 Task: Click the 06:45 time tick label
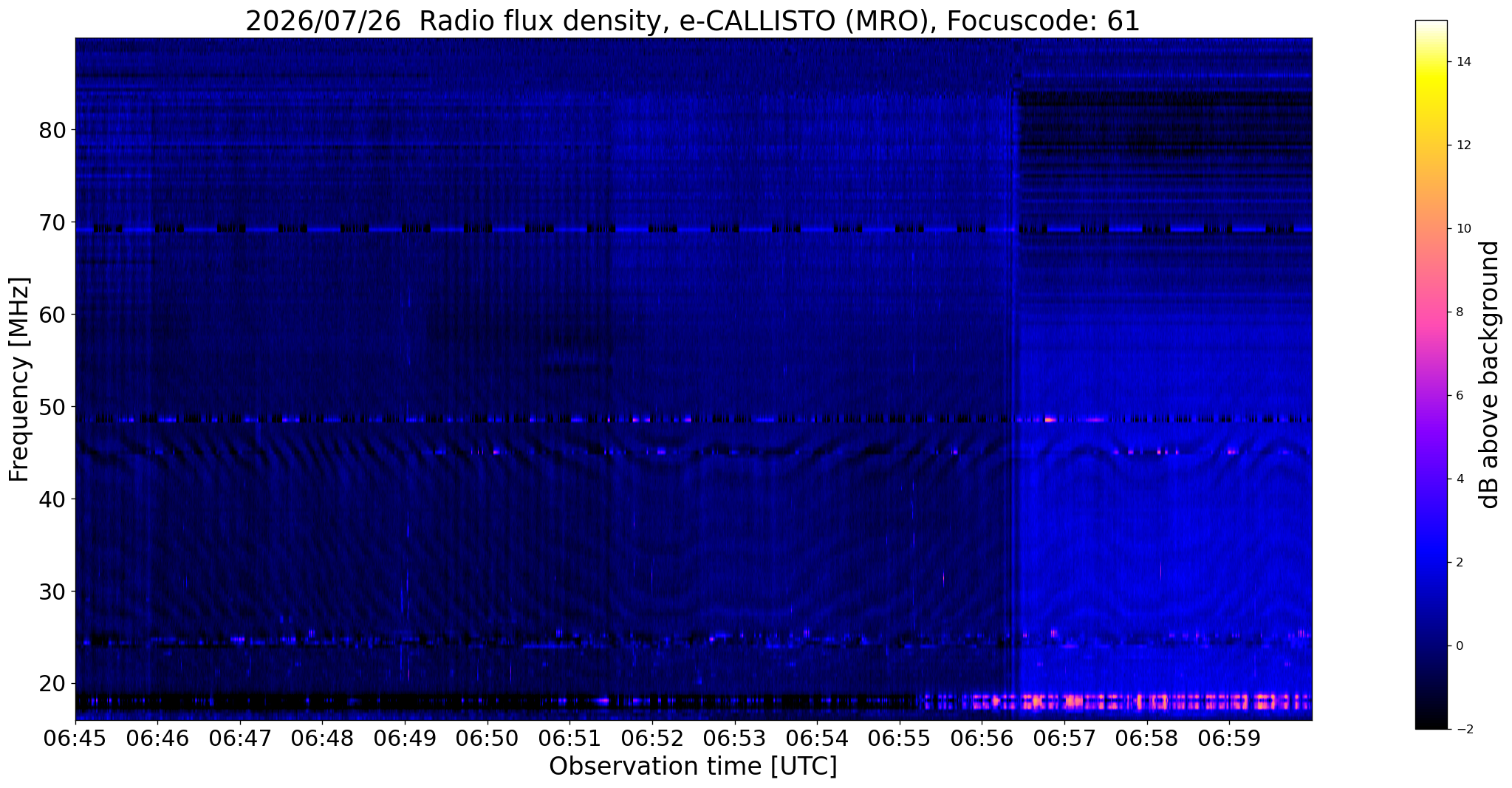click(75, 738)
